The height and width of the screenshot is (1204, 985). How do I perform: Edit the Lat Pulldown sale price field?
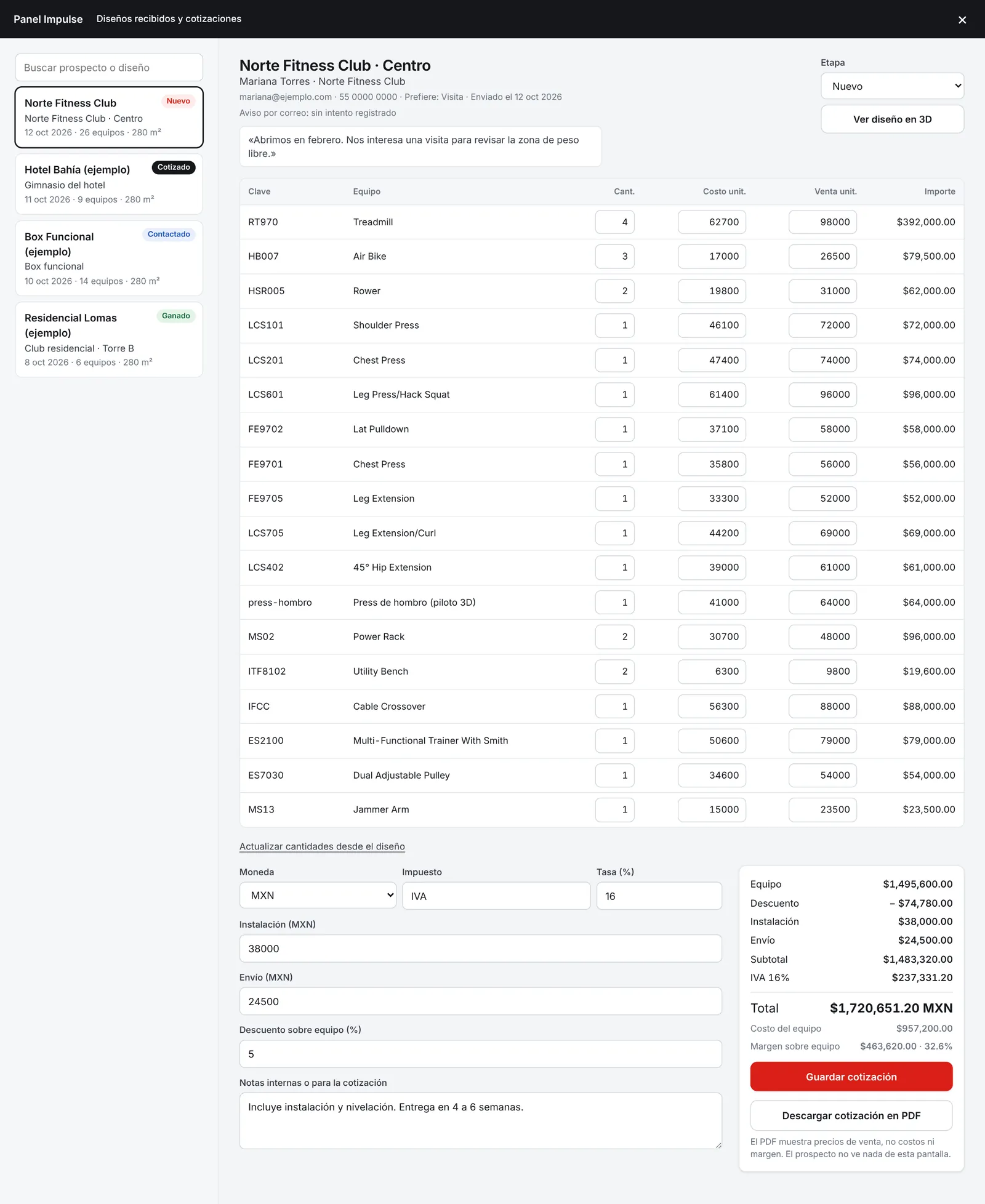(822, 429)
